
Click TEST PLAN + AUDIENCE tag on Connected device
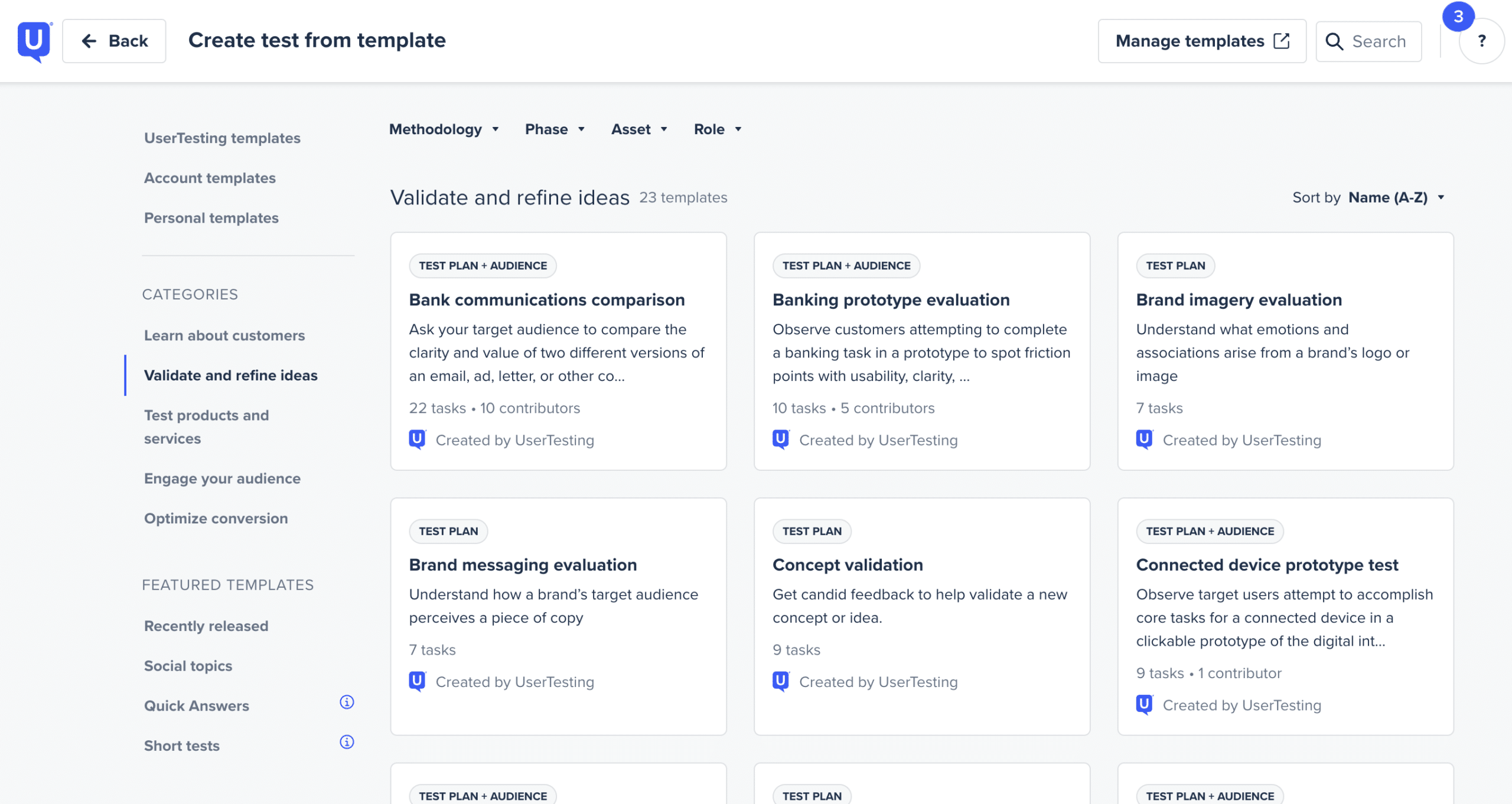(1210, 531)
